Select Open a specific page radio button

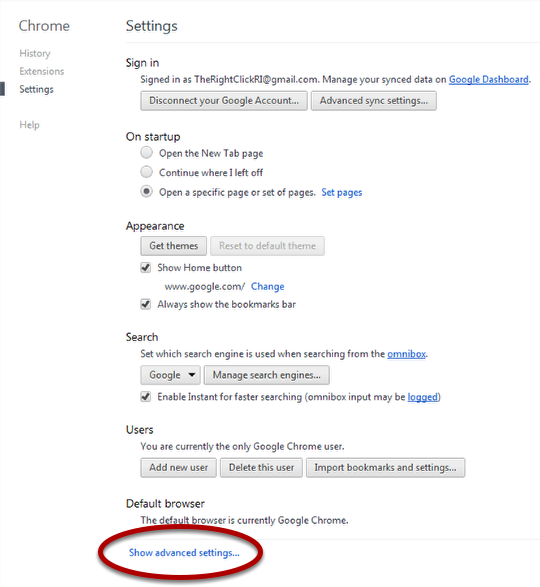[x=146, y=192]
